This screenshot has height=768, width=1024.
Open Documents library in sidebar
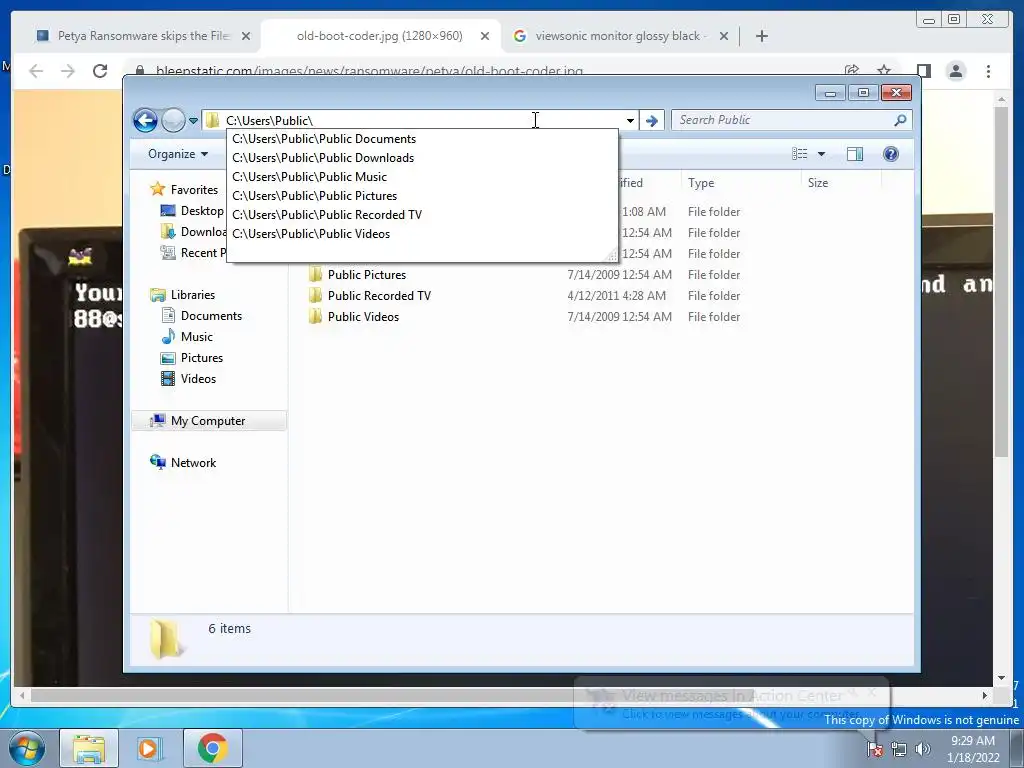(211, 316)
